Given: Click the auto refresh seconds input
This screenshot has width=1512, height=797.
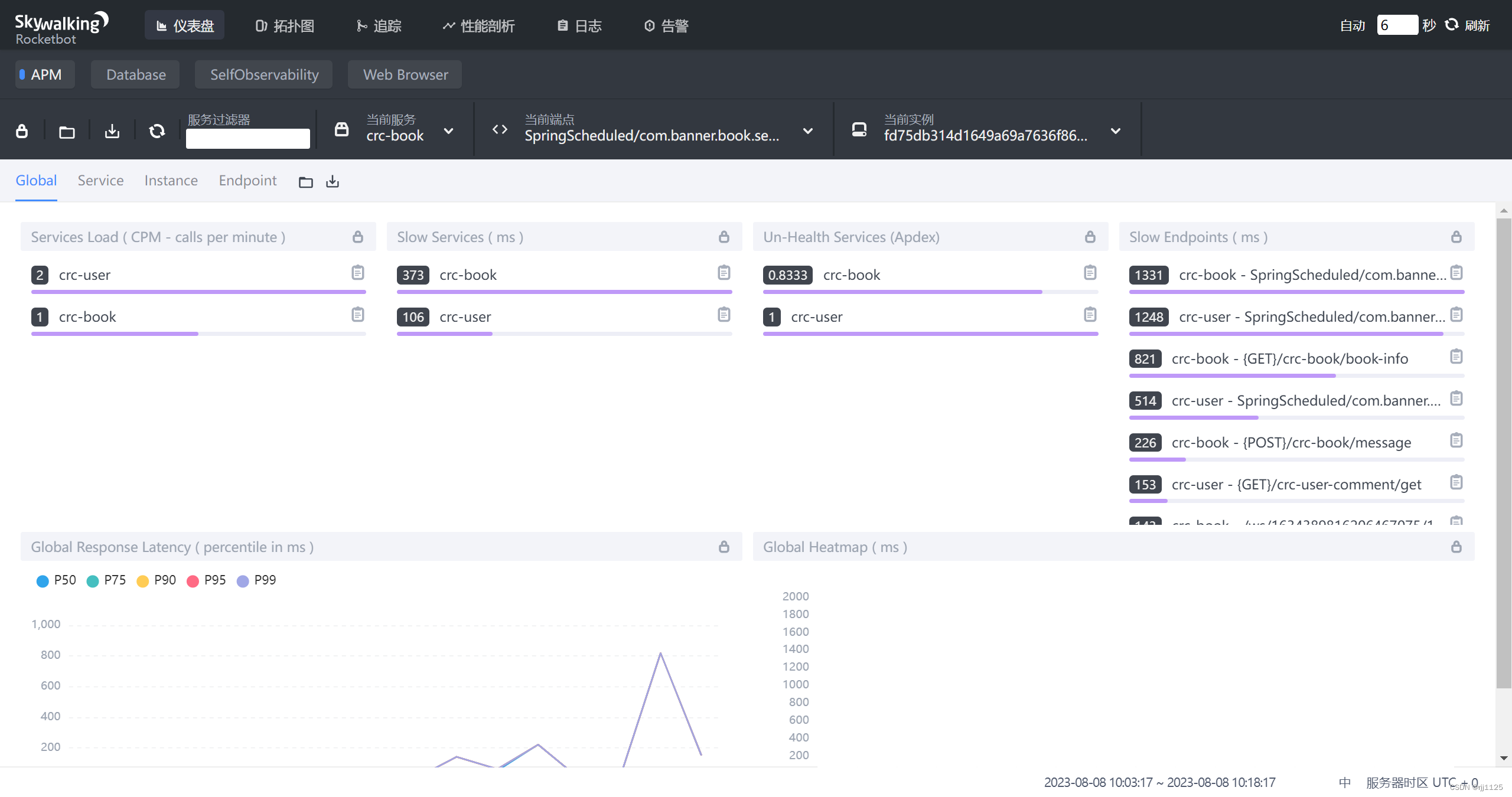Looking at the screenshot, I should [1397, 25].
